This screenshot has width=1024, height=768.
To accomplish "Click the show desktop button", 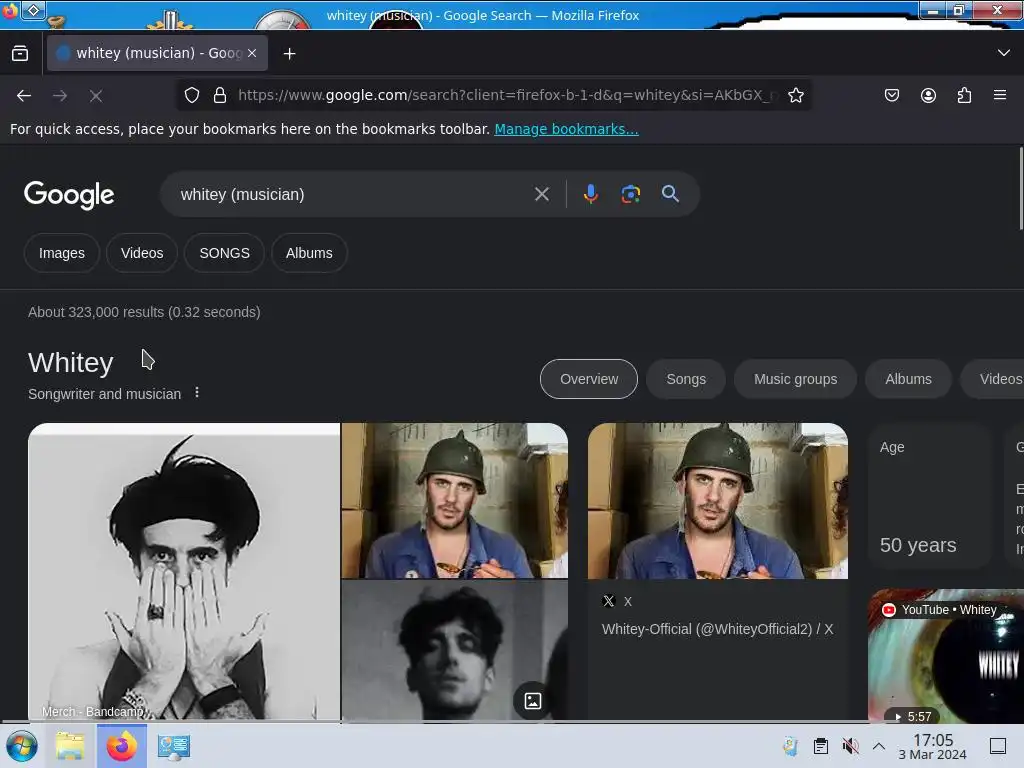I will click(x=998, y=746).
